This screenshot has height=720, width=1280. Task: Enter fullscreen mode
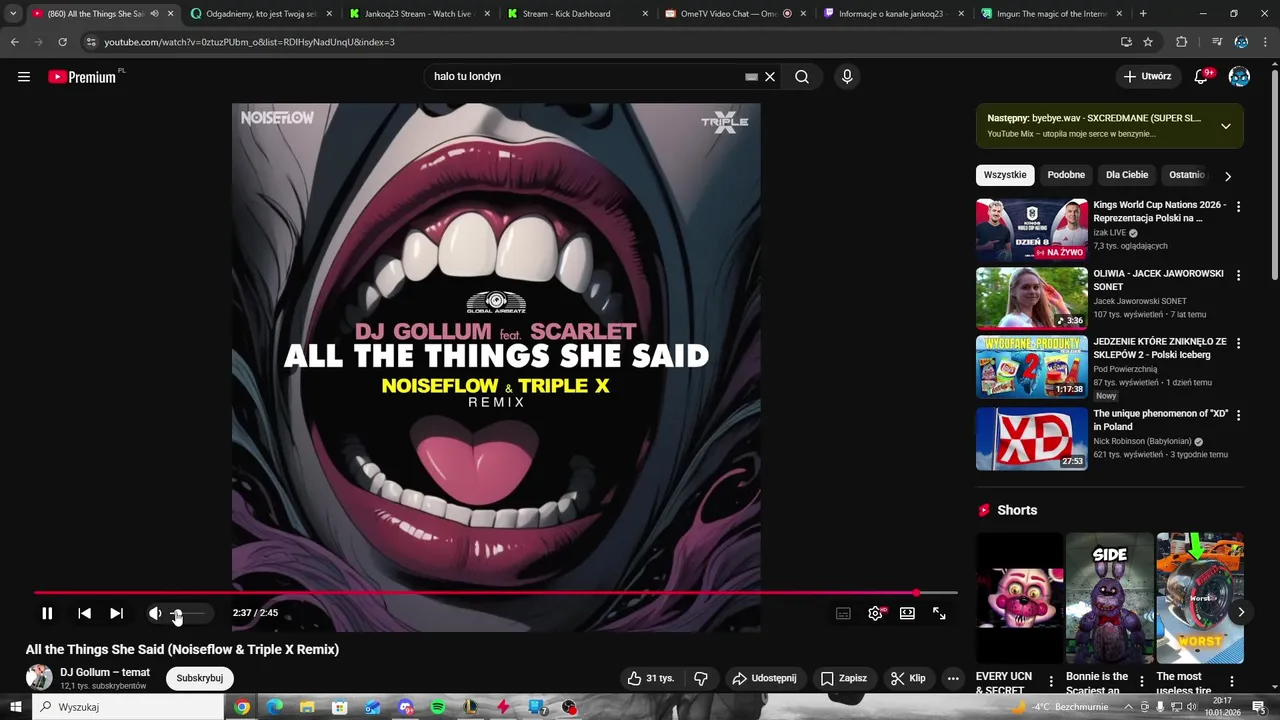939,613
